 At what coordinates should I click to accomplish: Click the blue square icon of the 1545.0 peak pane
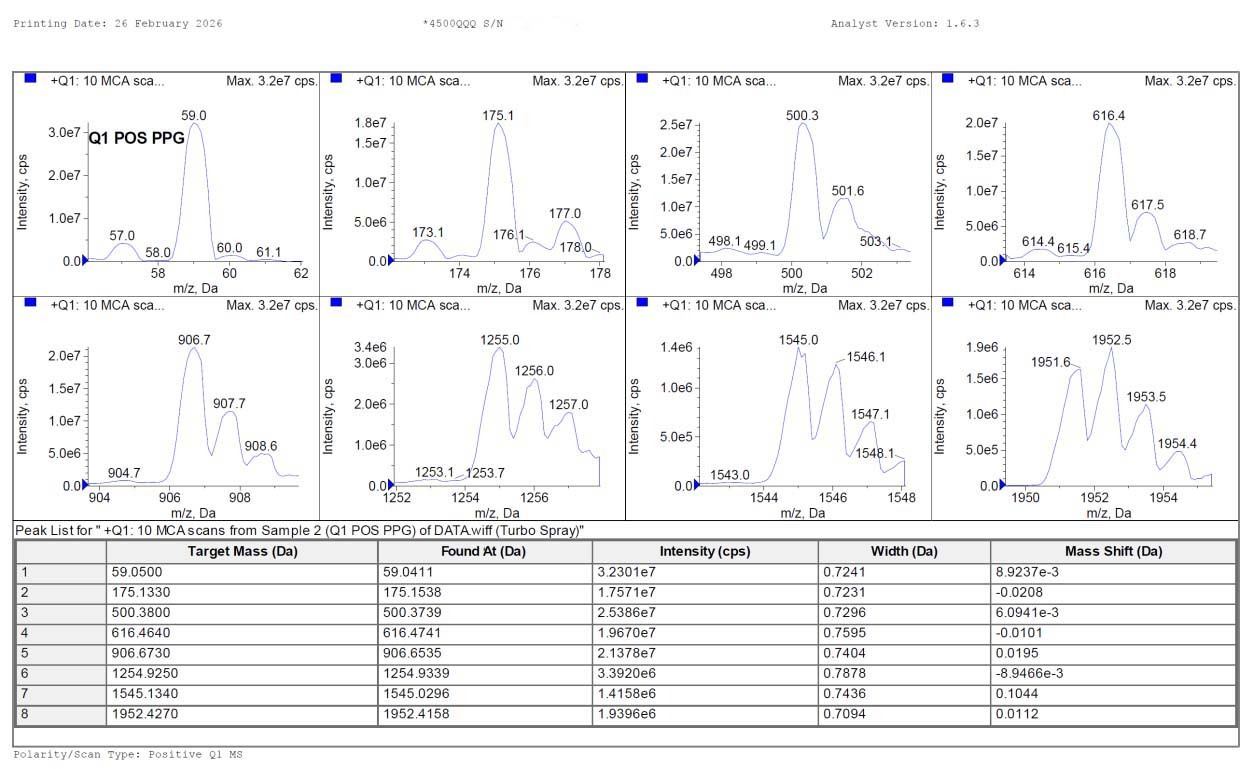click(642, 302)
